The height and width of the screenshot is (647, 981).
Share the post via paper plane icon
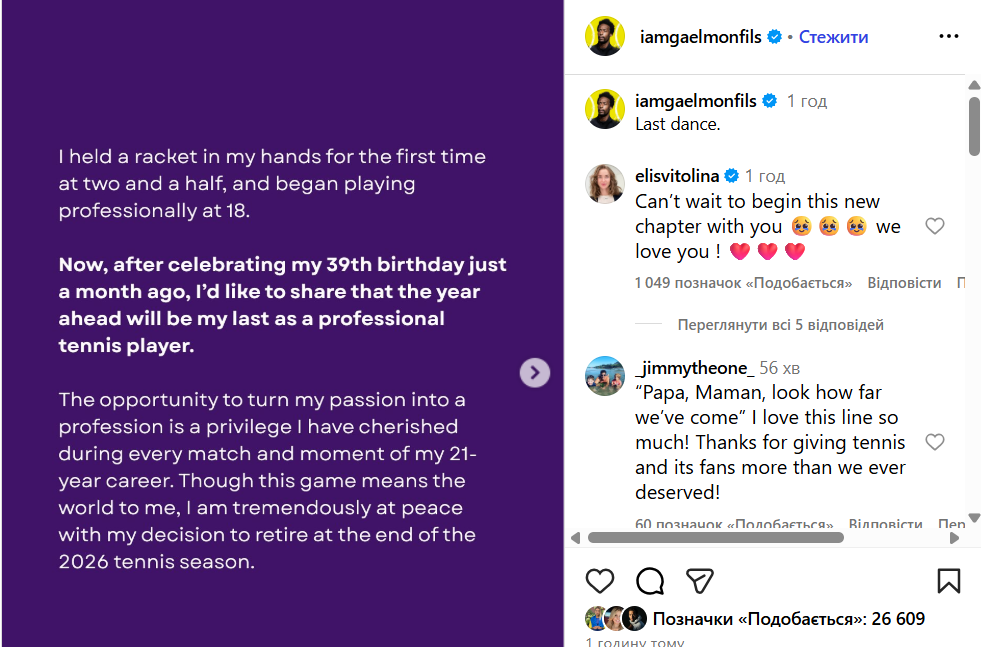click(x=700, y=581)
